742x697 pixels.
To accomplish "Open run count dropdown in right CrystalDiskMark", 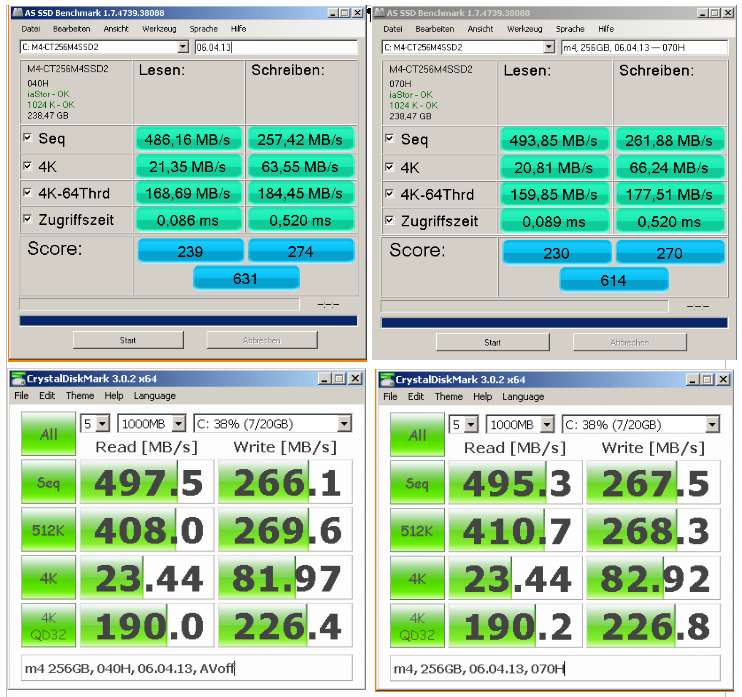I will coord(471,424).
